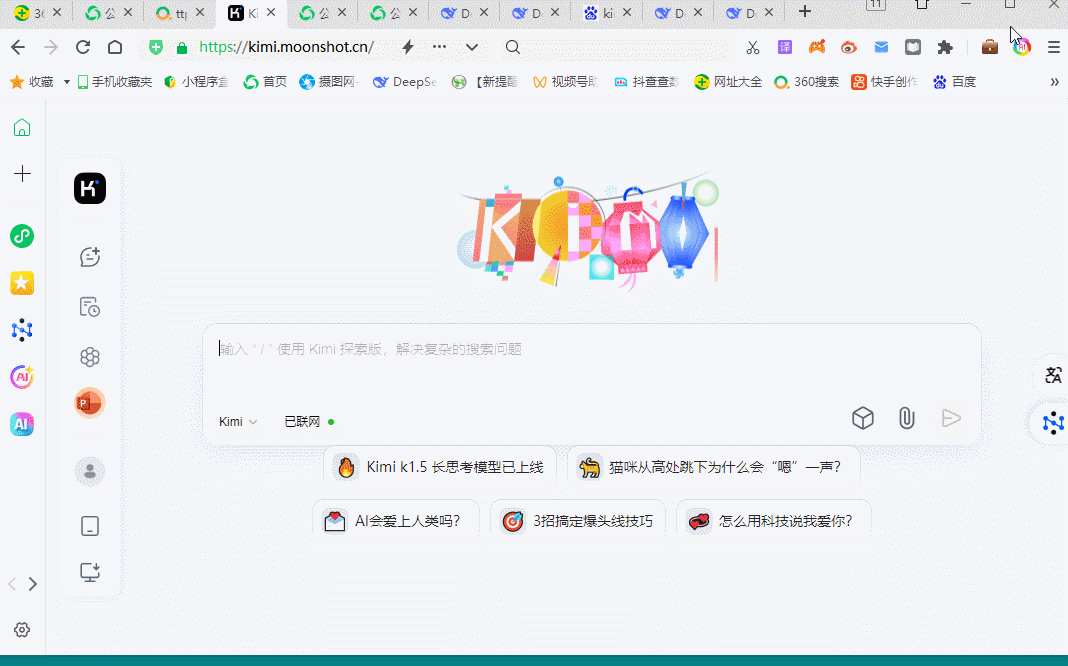Open 手机收藏夹 bookmark
This screenshot has height=666, width=1068.
[114, 82]
